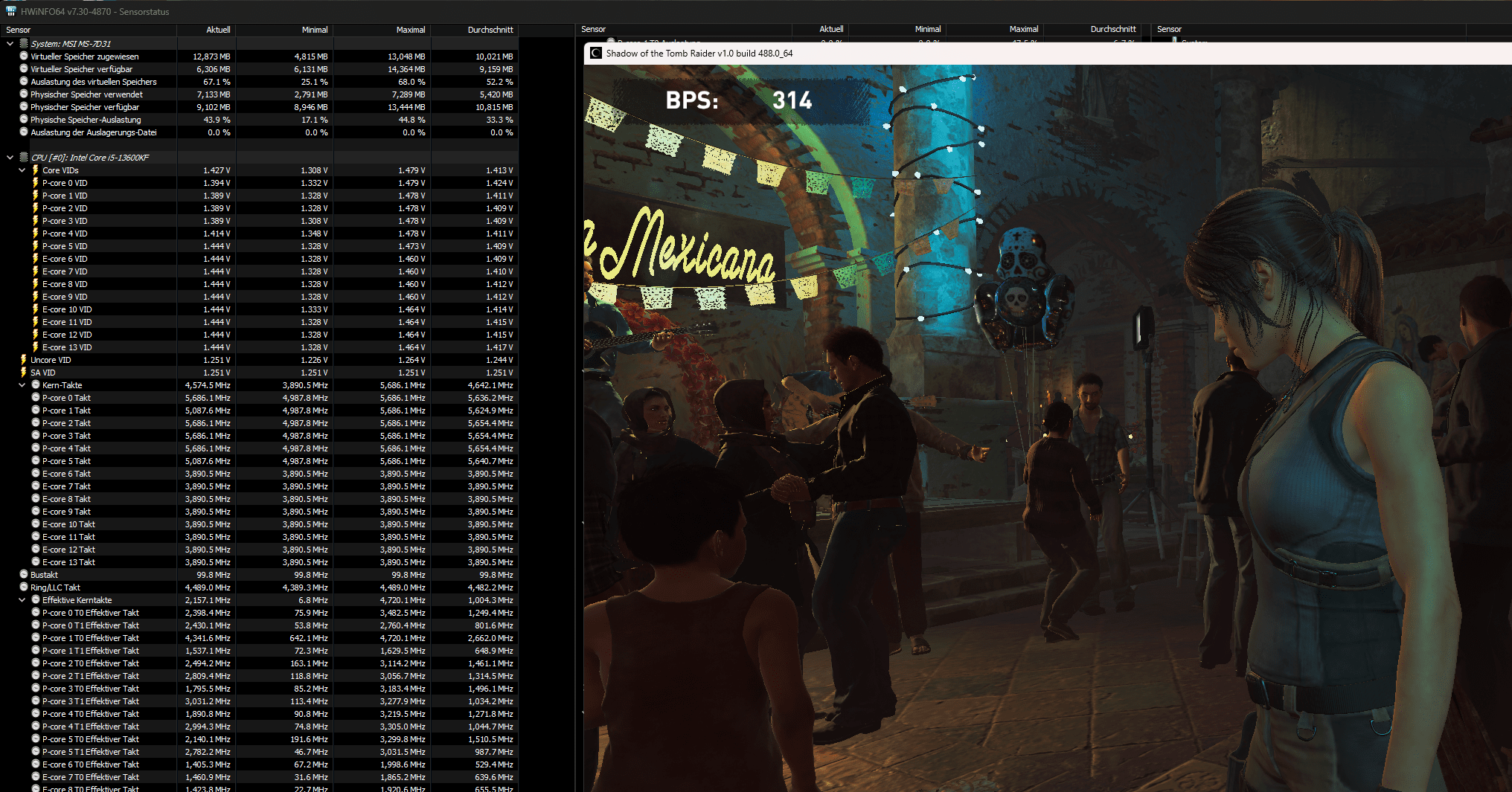The height and width of the screenshot is (792, 1512).
Task: Click the Kern-Takte value 4,574.5 MHz
Action: point(208,384)
